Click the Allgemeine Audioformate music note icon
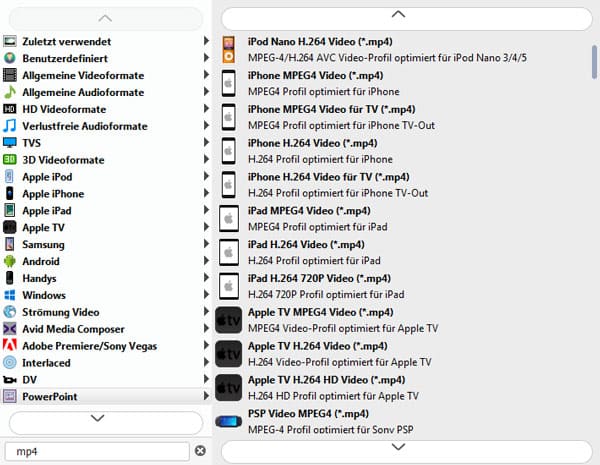The height and width of the screenshot is (465, 600). pyautogui.click(x=10, y=92)
